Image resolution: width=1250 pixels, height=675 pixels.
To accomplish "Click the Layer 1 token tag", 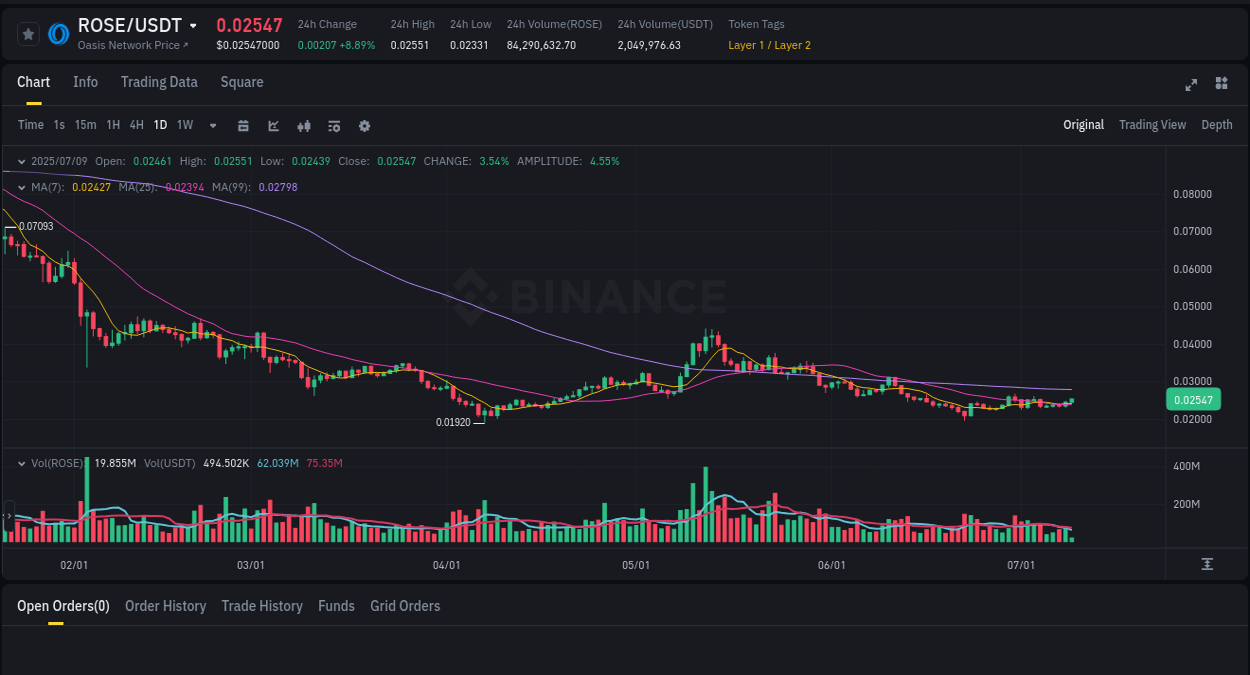I will tap(744, 45).
